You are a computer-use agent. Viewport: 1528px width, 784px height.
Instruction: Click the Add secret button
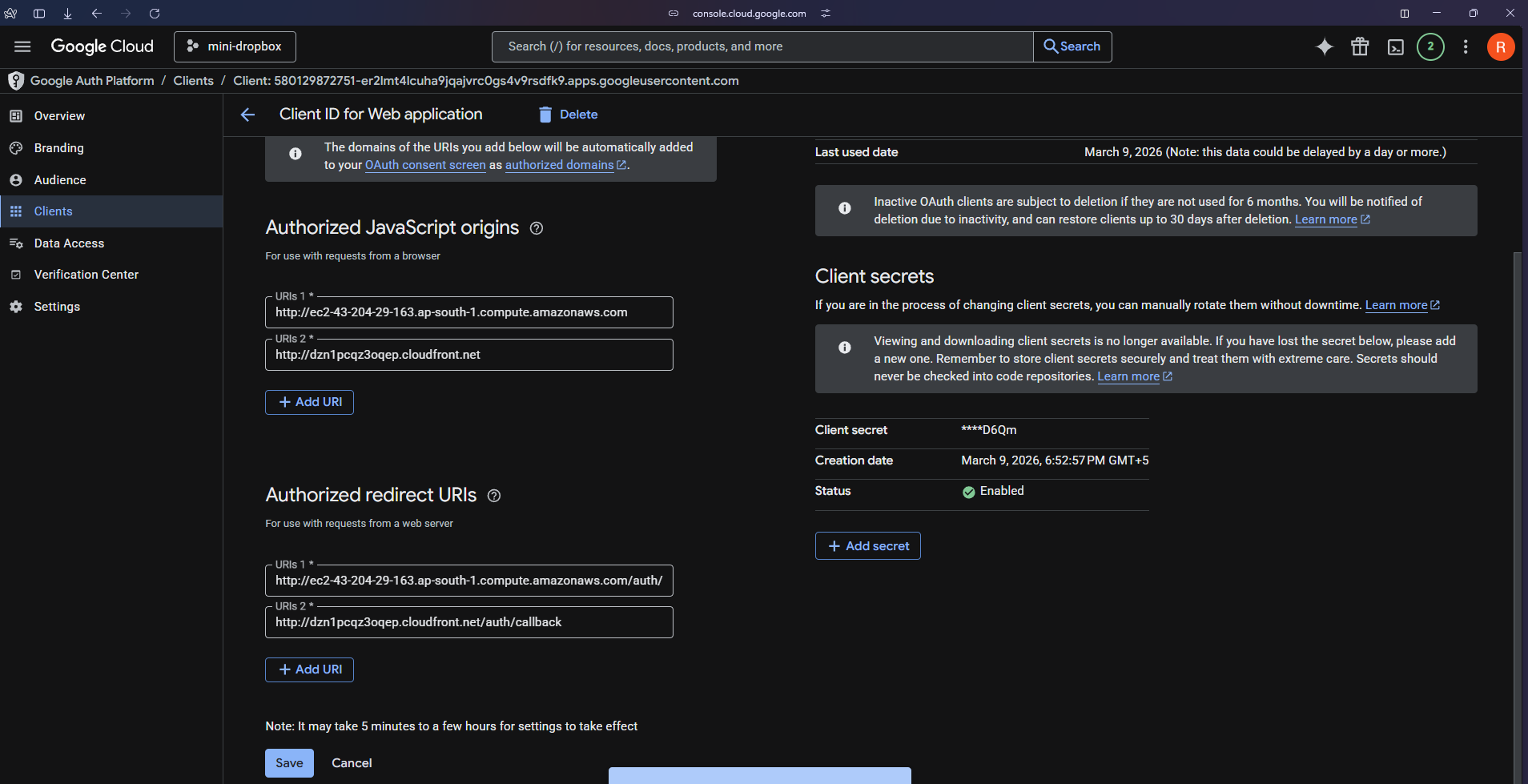click(x=867, y=546)
